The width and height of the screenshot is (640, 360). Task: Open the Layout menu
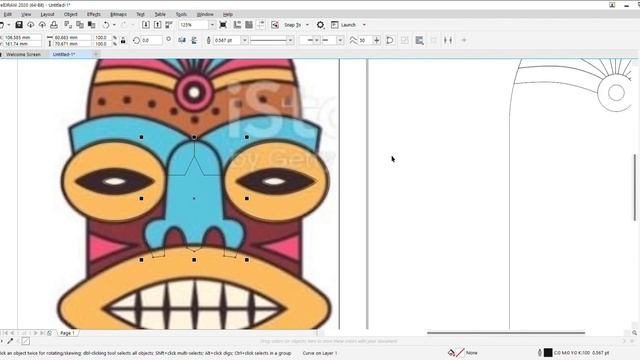pos(47,14)
